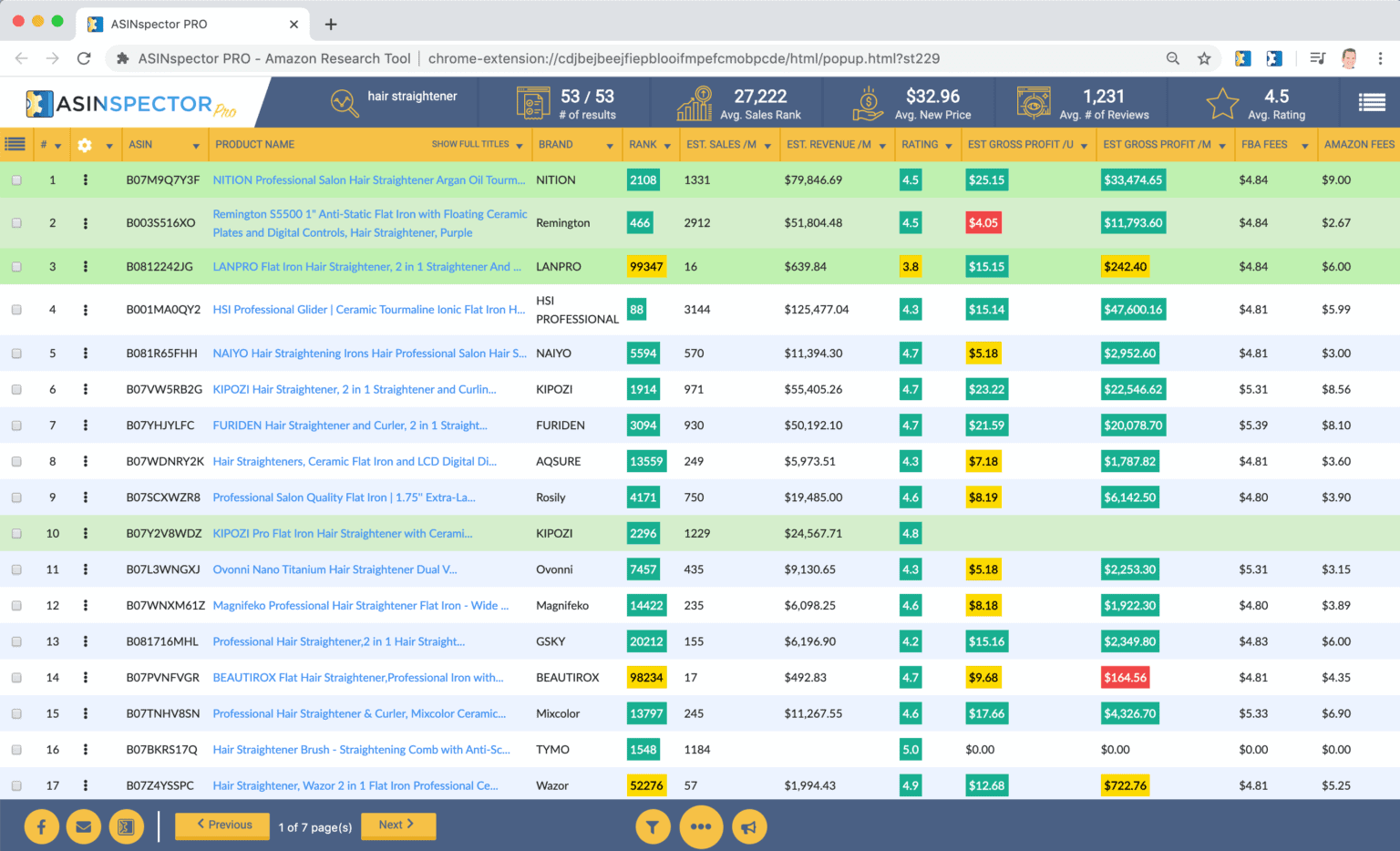The width and height of the screenshot is (1400, 851).
Task: Open the Remington S5500 Flat Iron product link
Action: (x=370, y=223)
